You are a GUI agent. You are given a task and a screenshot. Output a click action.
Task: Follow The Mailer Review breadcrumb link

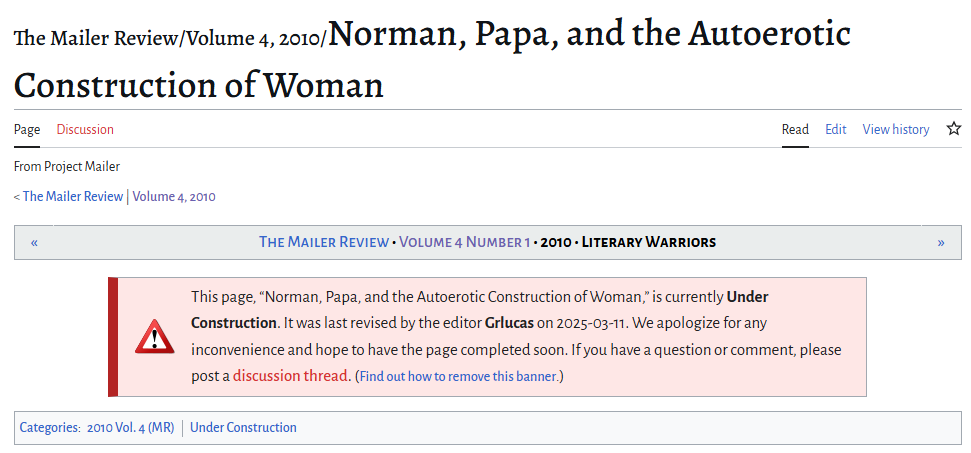pyautogui.click(x=72, y=196)
